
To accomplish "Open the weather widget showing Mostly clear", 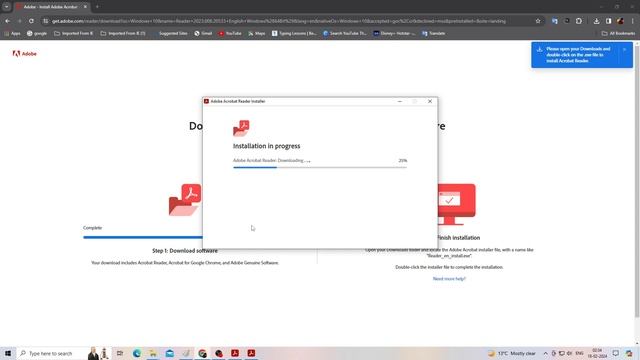I will [512, 353].
